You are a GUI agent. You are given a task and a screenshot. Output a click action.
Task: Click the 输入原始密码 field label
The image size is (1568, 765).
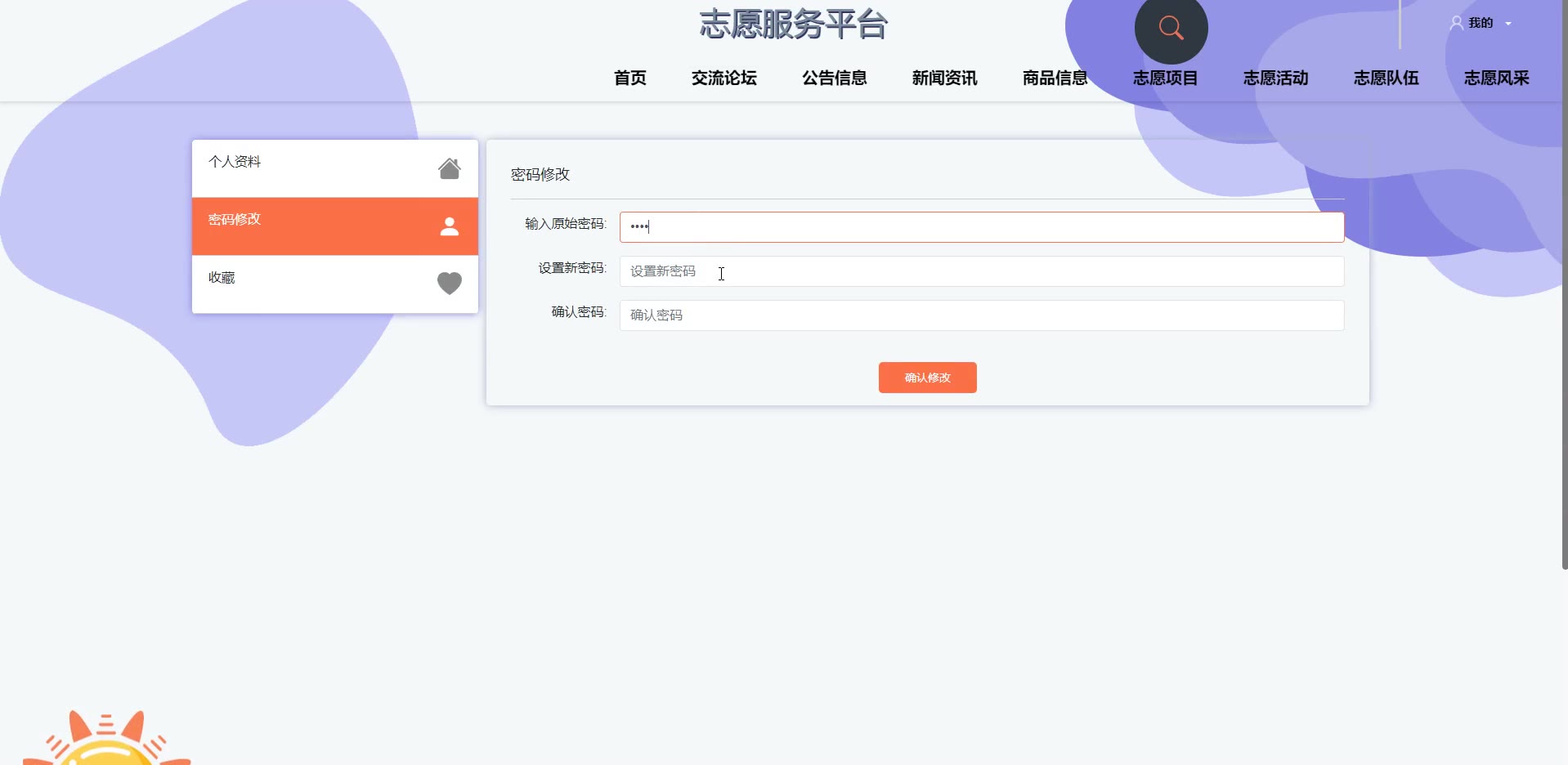point(566,224)
